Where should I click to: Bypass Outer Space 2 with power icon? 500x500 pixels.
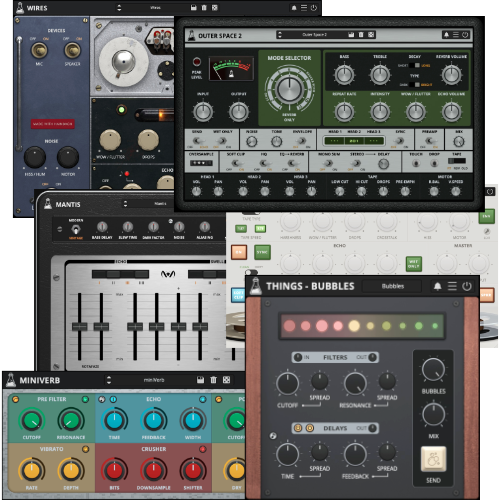[465, 35]
